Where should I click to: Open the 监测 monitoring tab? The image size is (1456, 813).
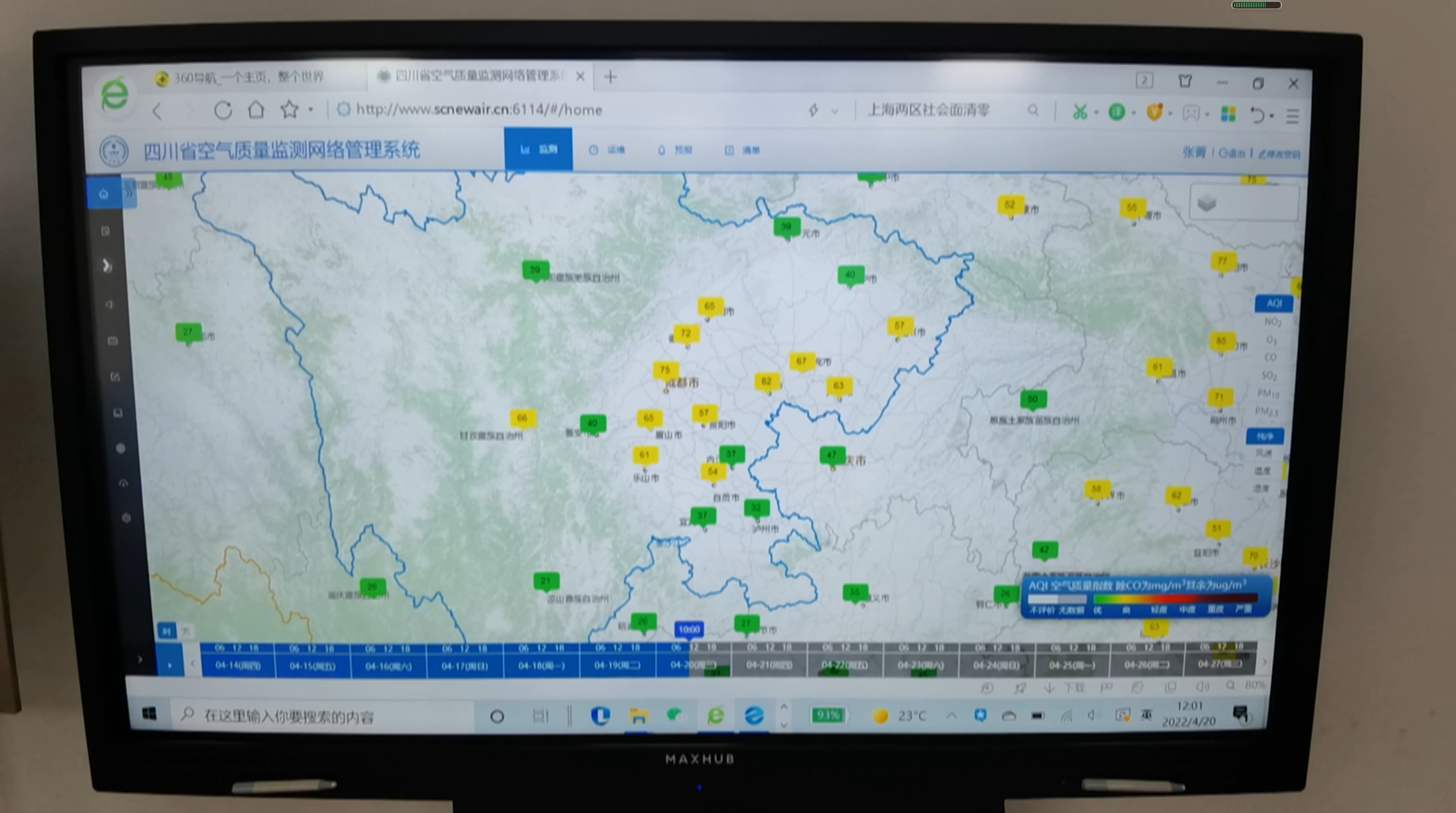pyautogui.click(x=538, y=150)
